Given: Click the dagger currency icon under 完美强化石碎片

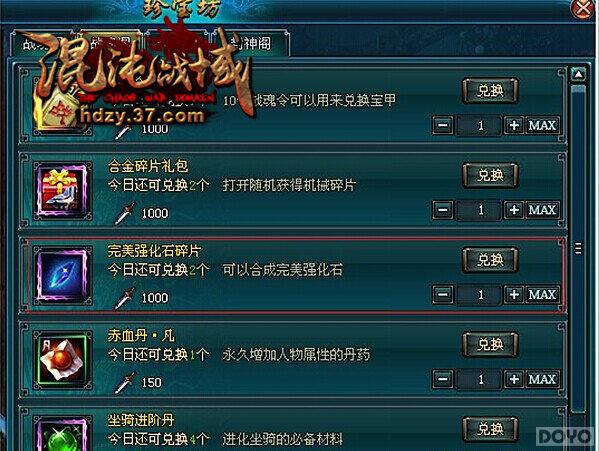Looking at the screenshot, I should point(125,297).
